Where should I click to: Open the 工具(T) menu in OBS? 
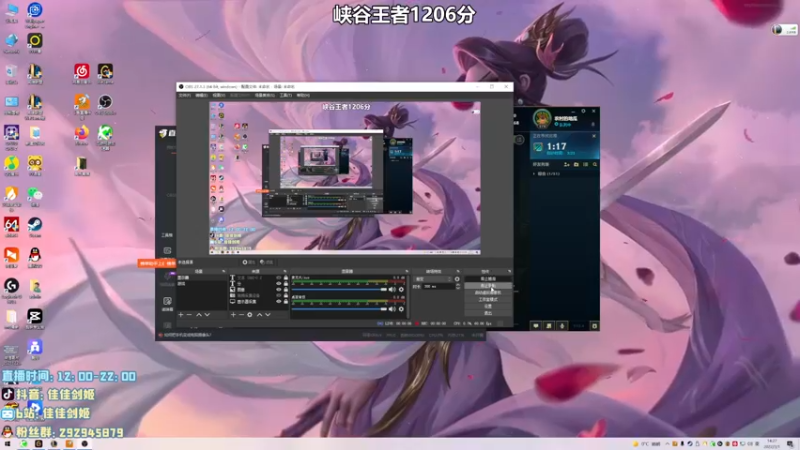tap(286, 95)
